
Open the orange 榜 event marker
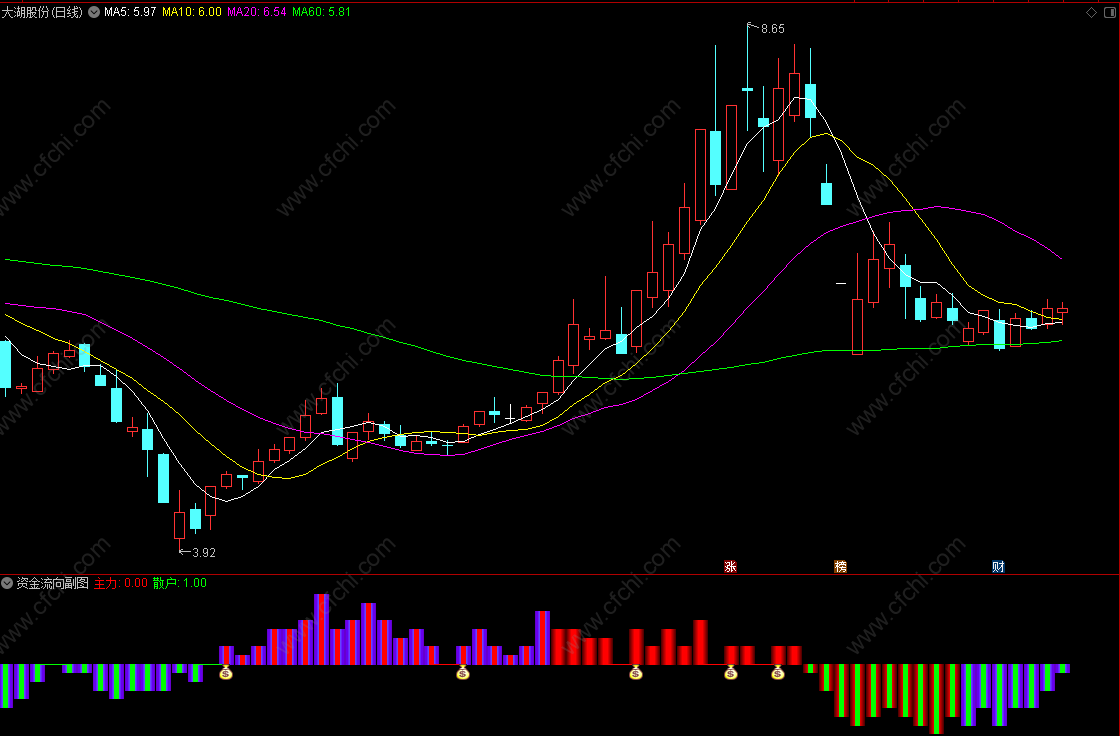coord(841,567)
